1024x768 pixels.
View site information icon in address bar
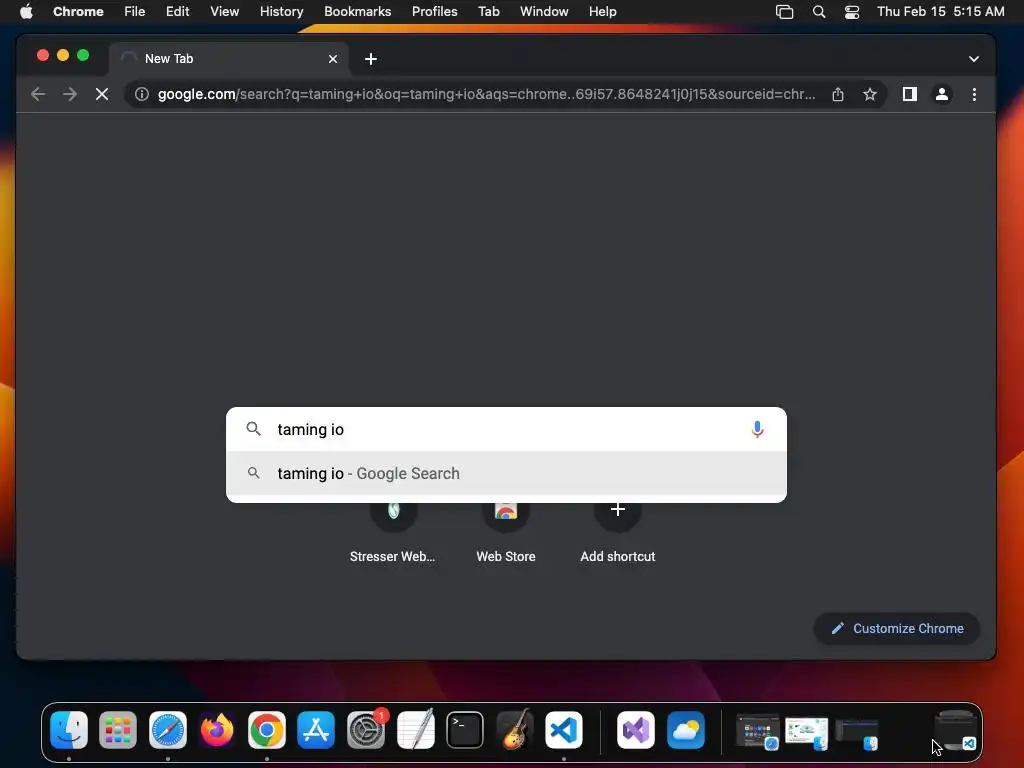(142, 94)
